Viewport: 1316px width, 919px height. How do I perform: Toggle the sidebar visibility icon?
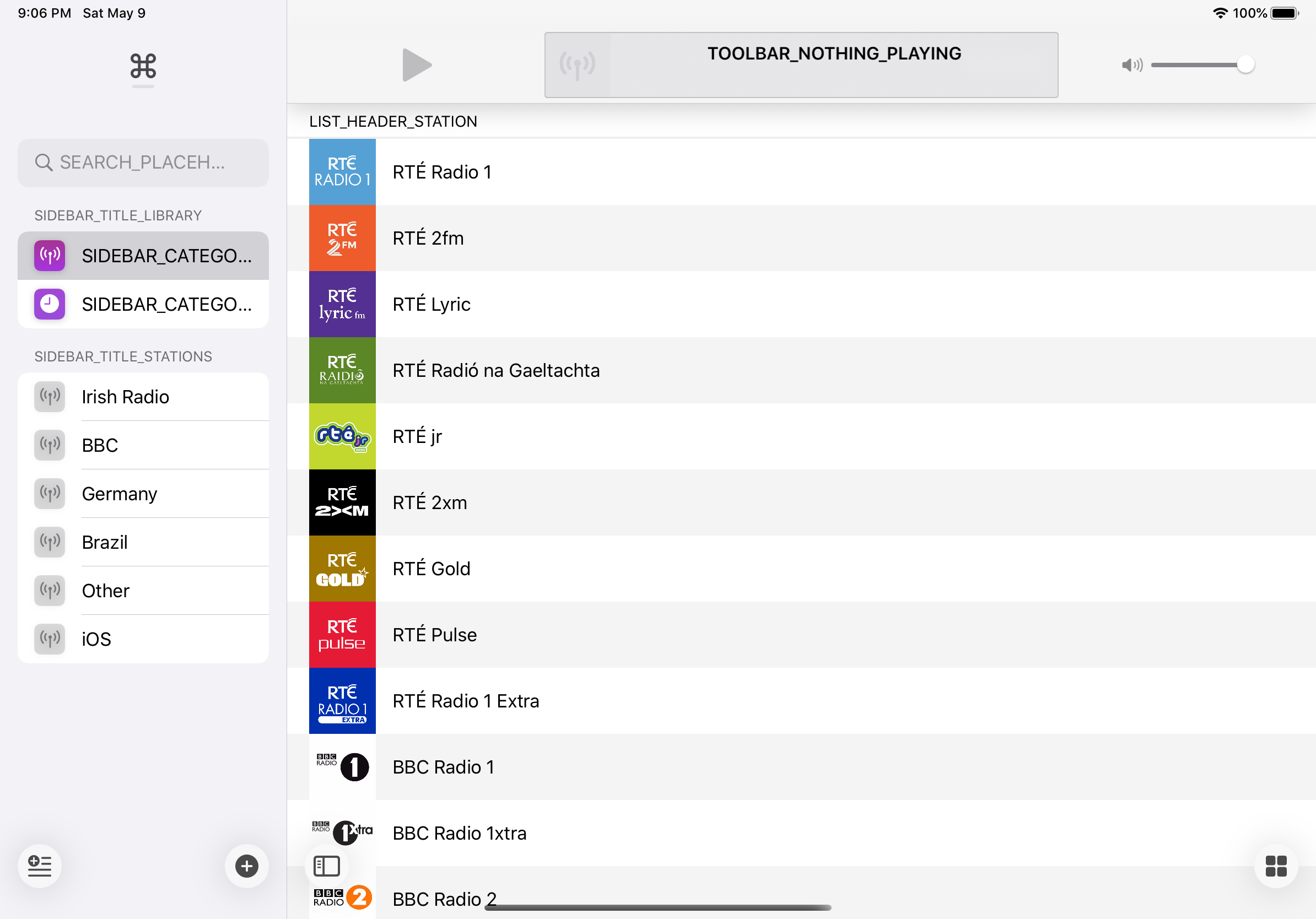327,866
